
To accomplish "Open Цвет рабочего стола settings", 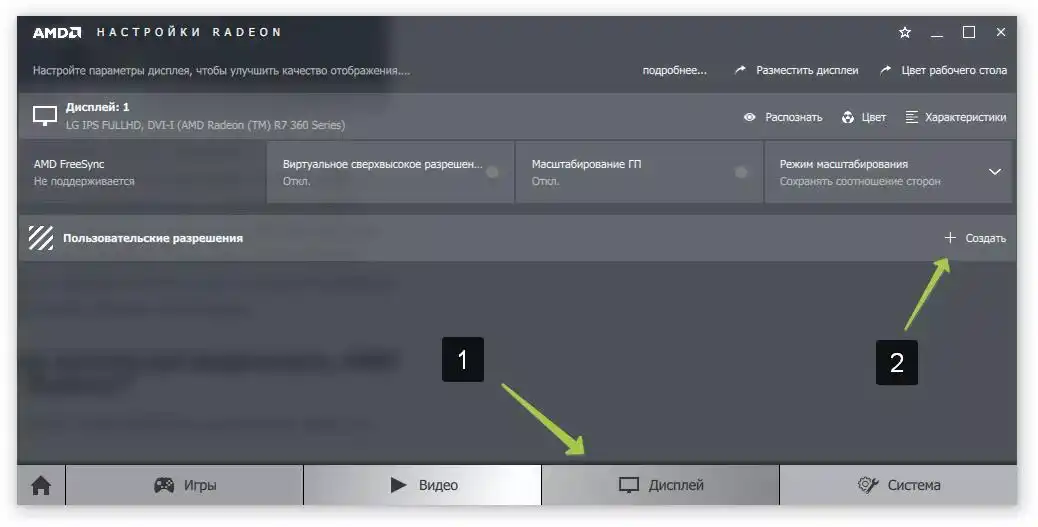I will coord(944,71).
